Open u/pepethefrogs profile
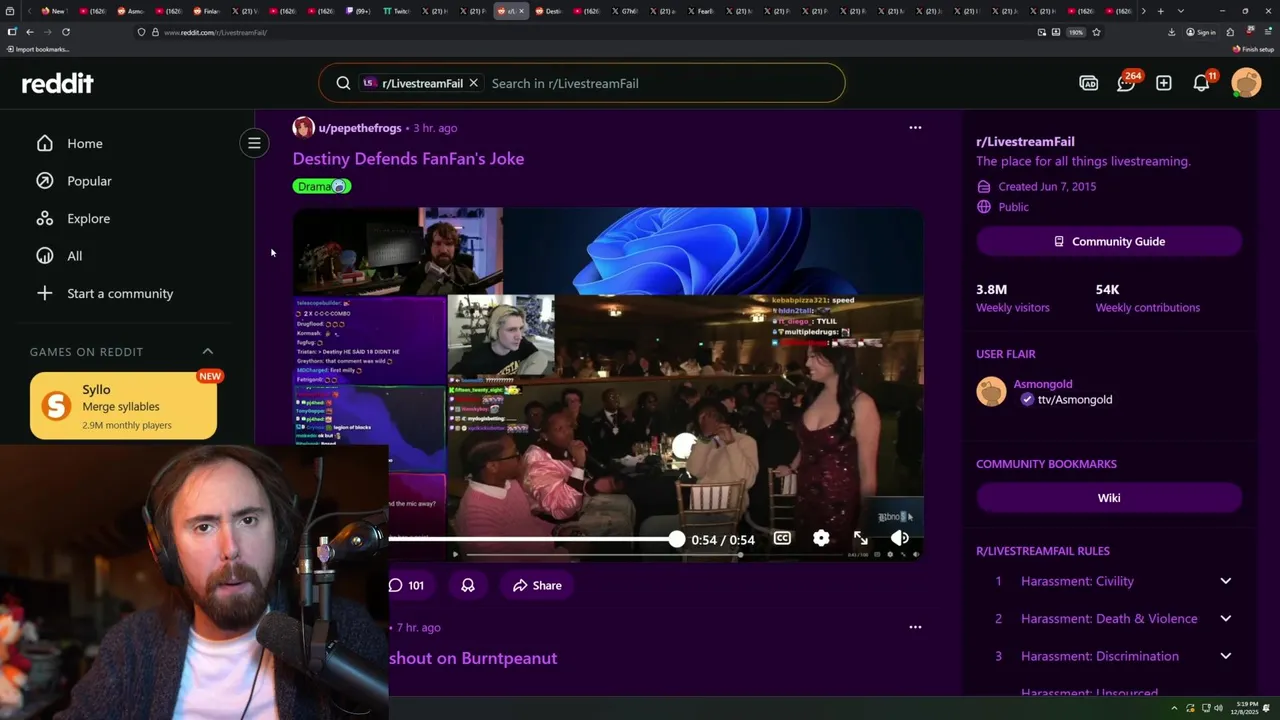Screen dimensions: 1280x720 [359, 128]
